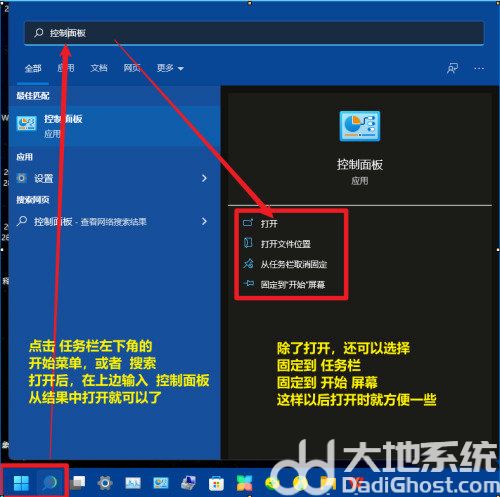This screenshot has height=497, width=500.
Task: Open the computer icon left of Microsoft Store
Action: coord(189,483)
